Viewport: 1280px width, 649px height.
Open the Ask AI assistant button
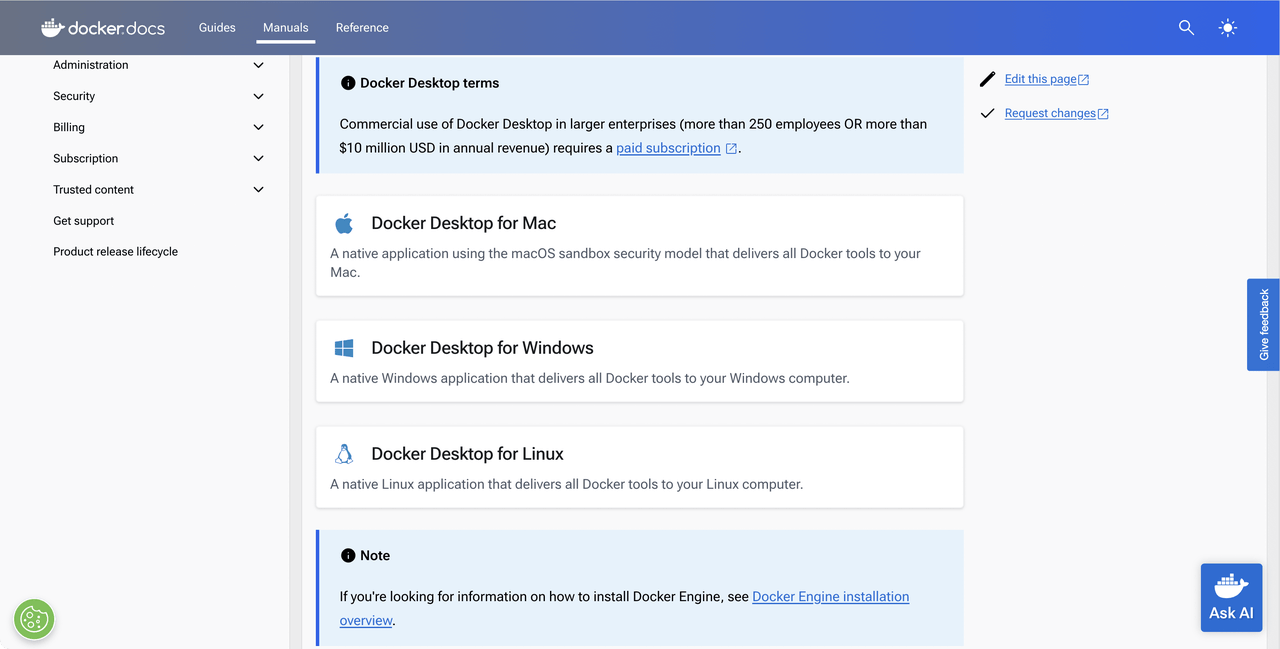pos(1231,598)
